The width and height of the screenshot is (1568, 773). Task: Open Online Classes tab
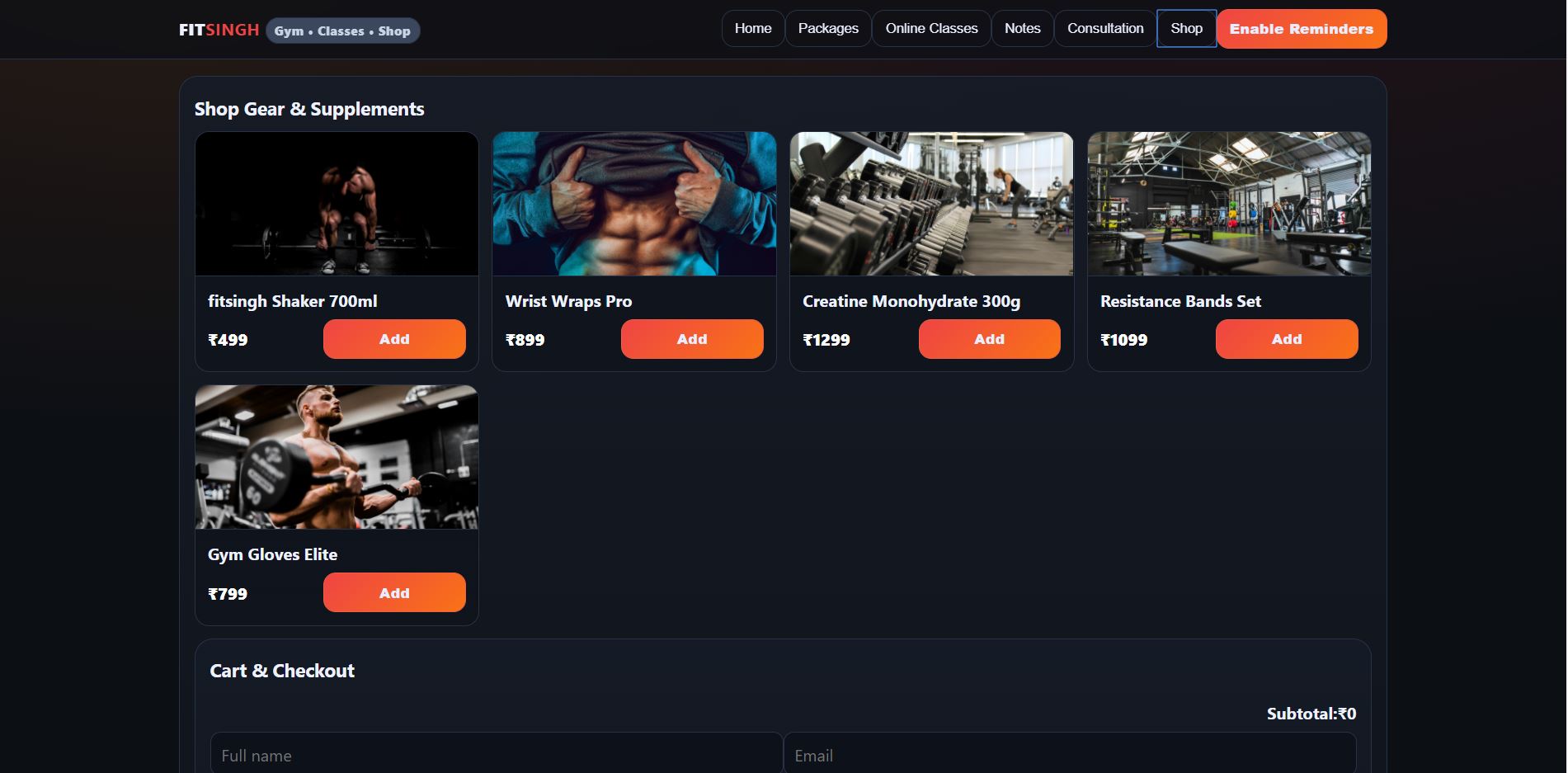coord(930,29)
